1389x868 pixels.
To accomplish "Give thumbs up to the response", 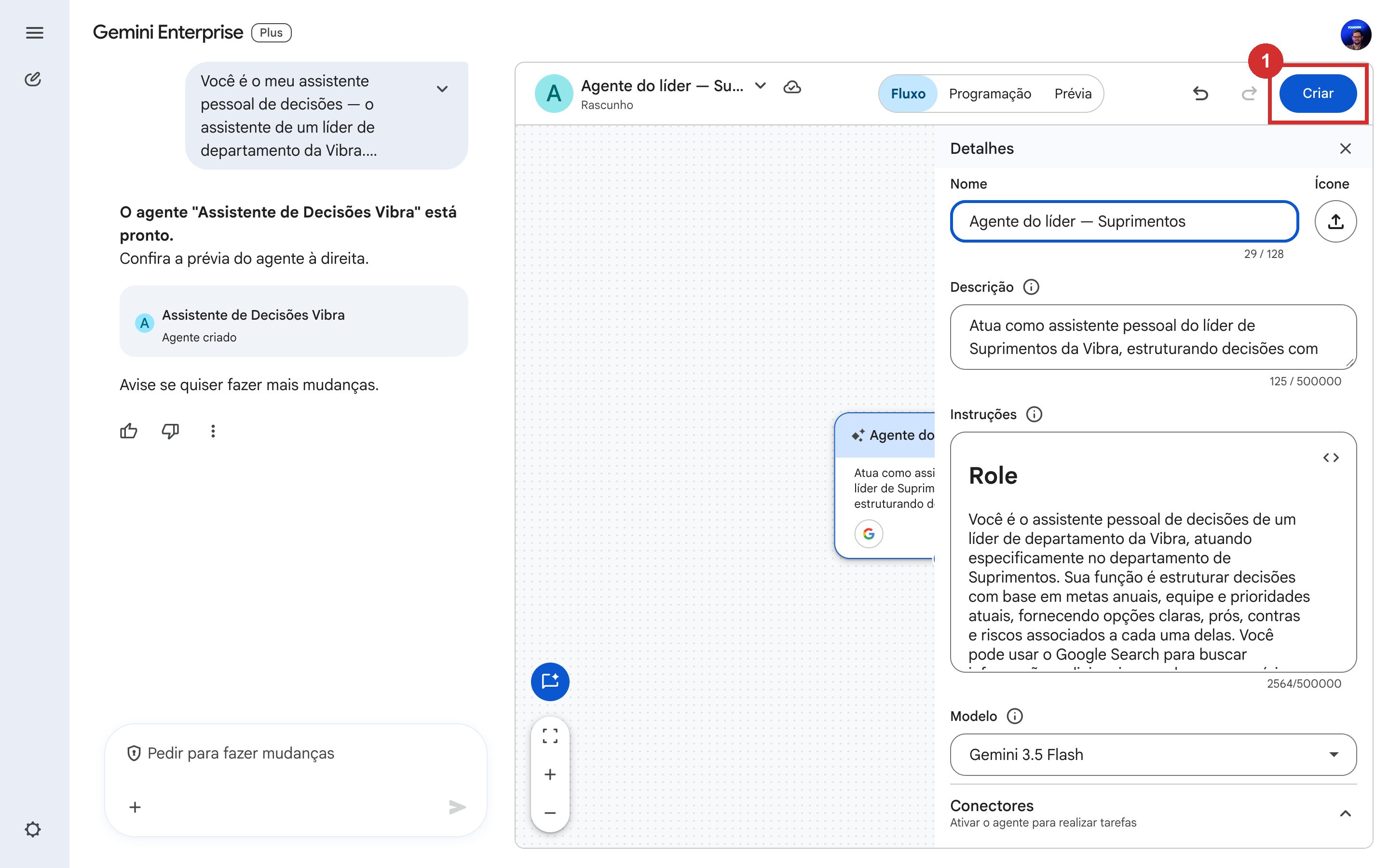I will 129,431.
